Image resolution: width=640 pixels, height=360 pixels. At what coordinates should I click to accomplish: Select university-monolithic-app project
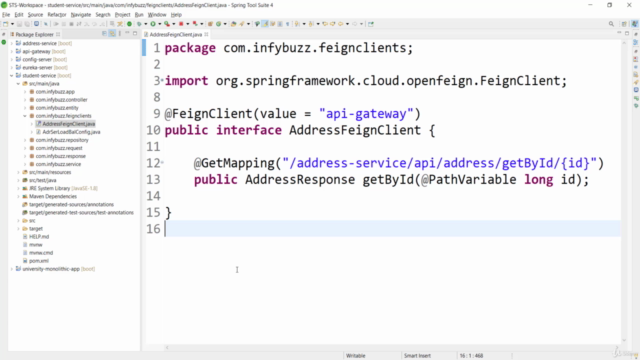(51, 269)
